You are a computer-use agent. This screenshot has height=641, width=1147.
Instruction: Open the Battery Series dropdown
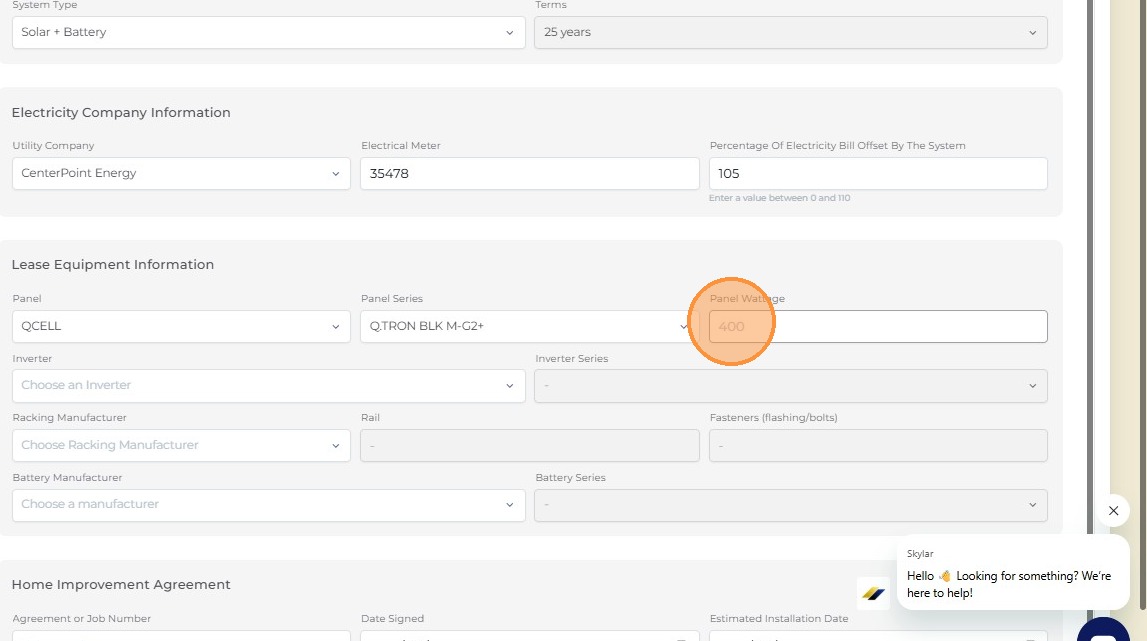[x=791, y=505]
